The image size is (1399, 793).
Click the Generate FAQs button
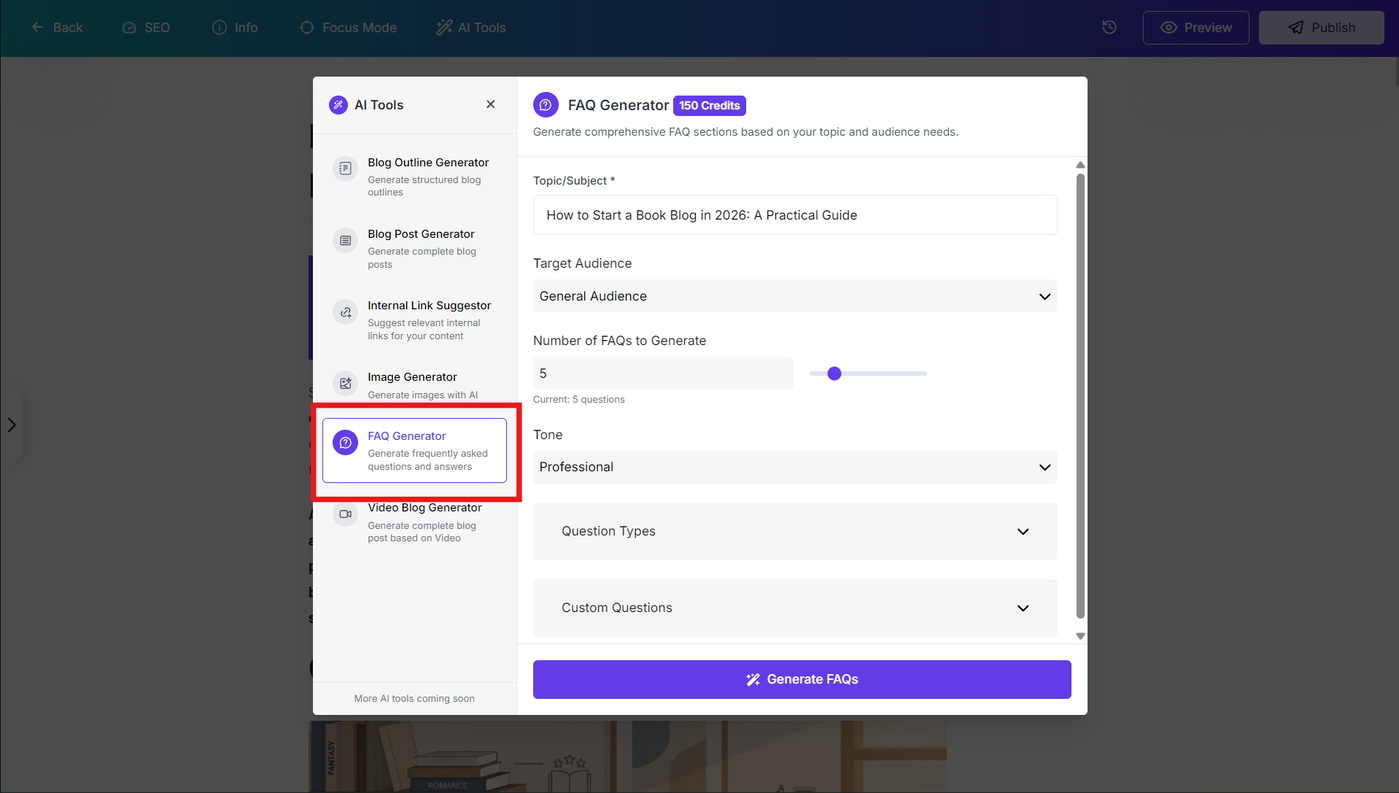[x=802, y=679]
